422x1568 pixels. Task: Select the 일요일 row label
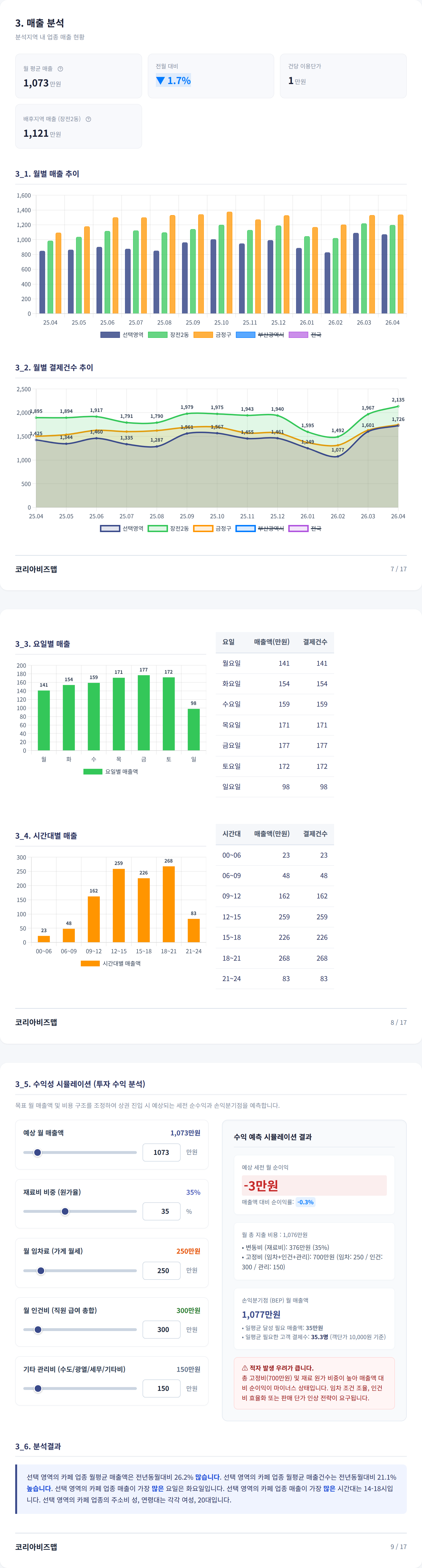tap(231, 787)
